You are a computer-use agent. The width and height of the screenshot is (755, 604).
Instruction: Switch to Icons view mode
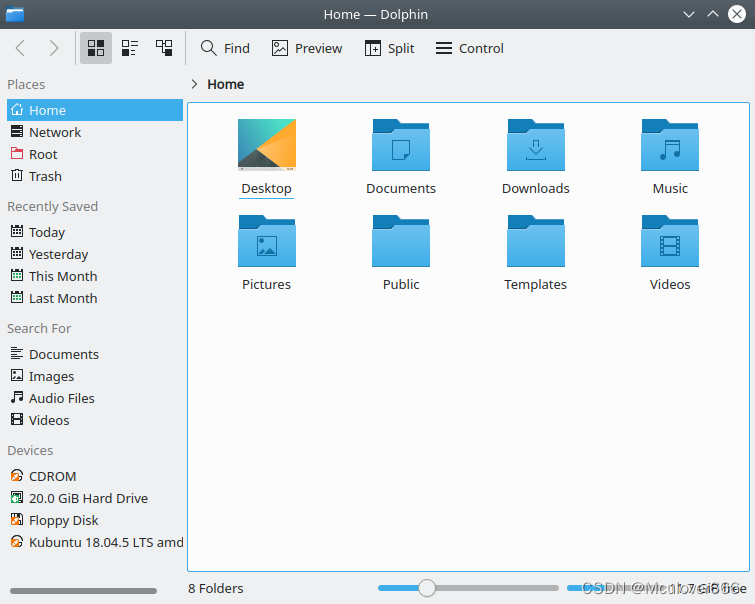pyautogui.click(x=96, y=48)
